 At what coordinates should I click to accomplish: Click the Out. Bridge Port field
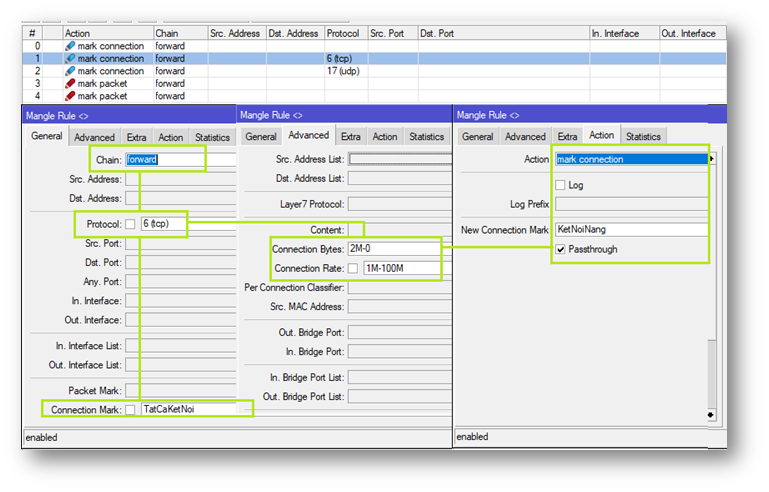point(400,333)
